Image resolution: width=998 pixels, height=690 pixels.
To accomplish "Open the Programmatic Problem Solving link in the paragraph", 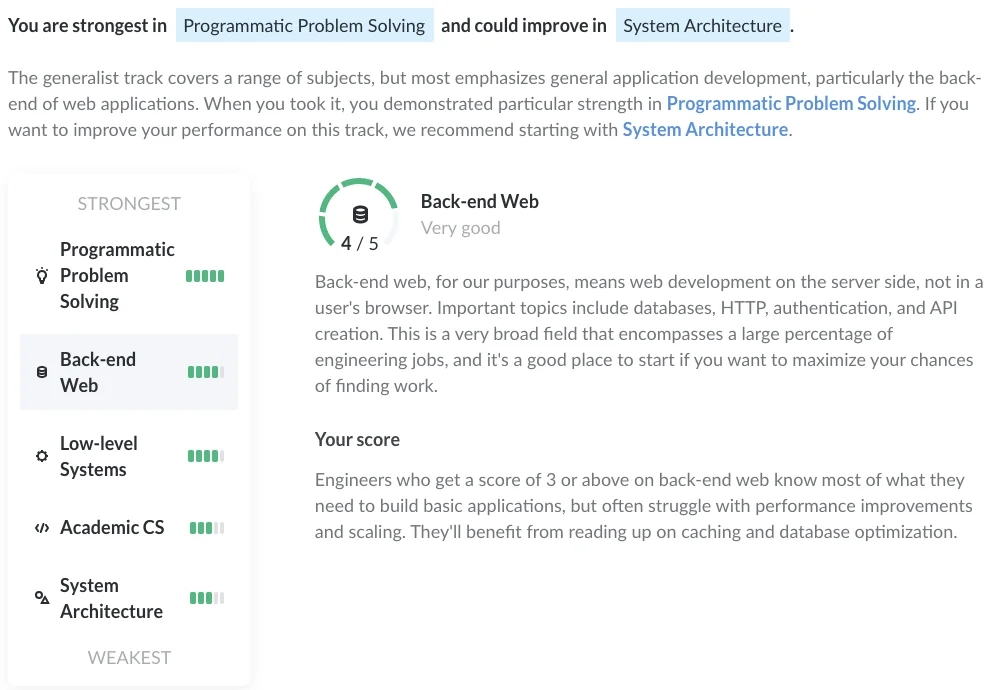I will point(791,103).
